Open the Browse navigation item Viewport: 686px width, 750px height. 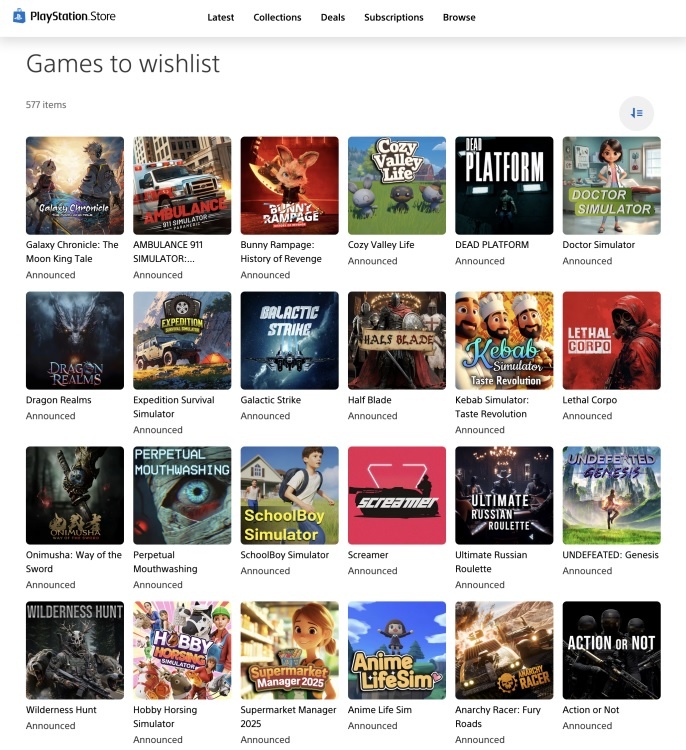coord(459,18)
